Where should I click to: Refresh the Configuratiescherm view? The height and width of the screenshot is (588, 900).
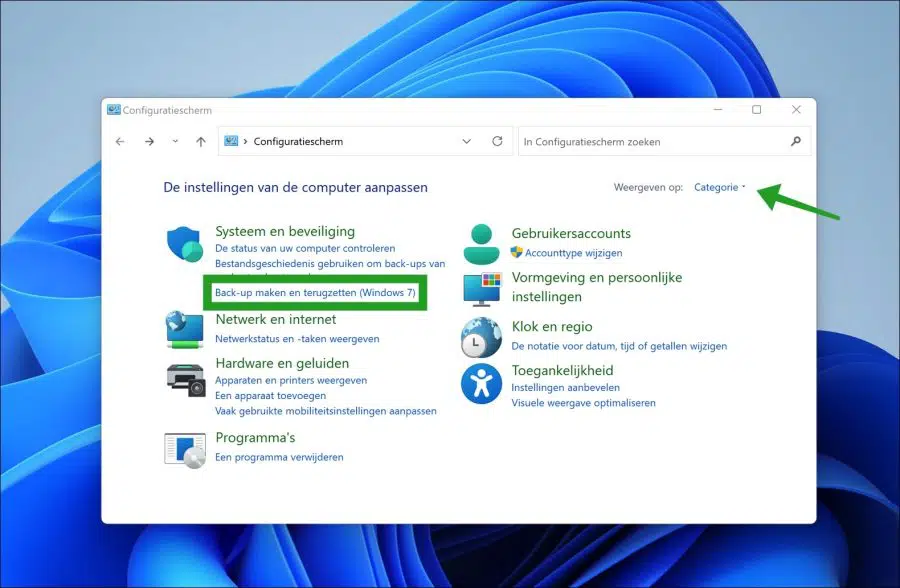(x=497, y=141)
